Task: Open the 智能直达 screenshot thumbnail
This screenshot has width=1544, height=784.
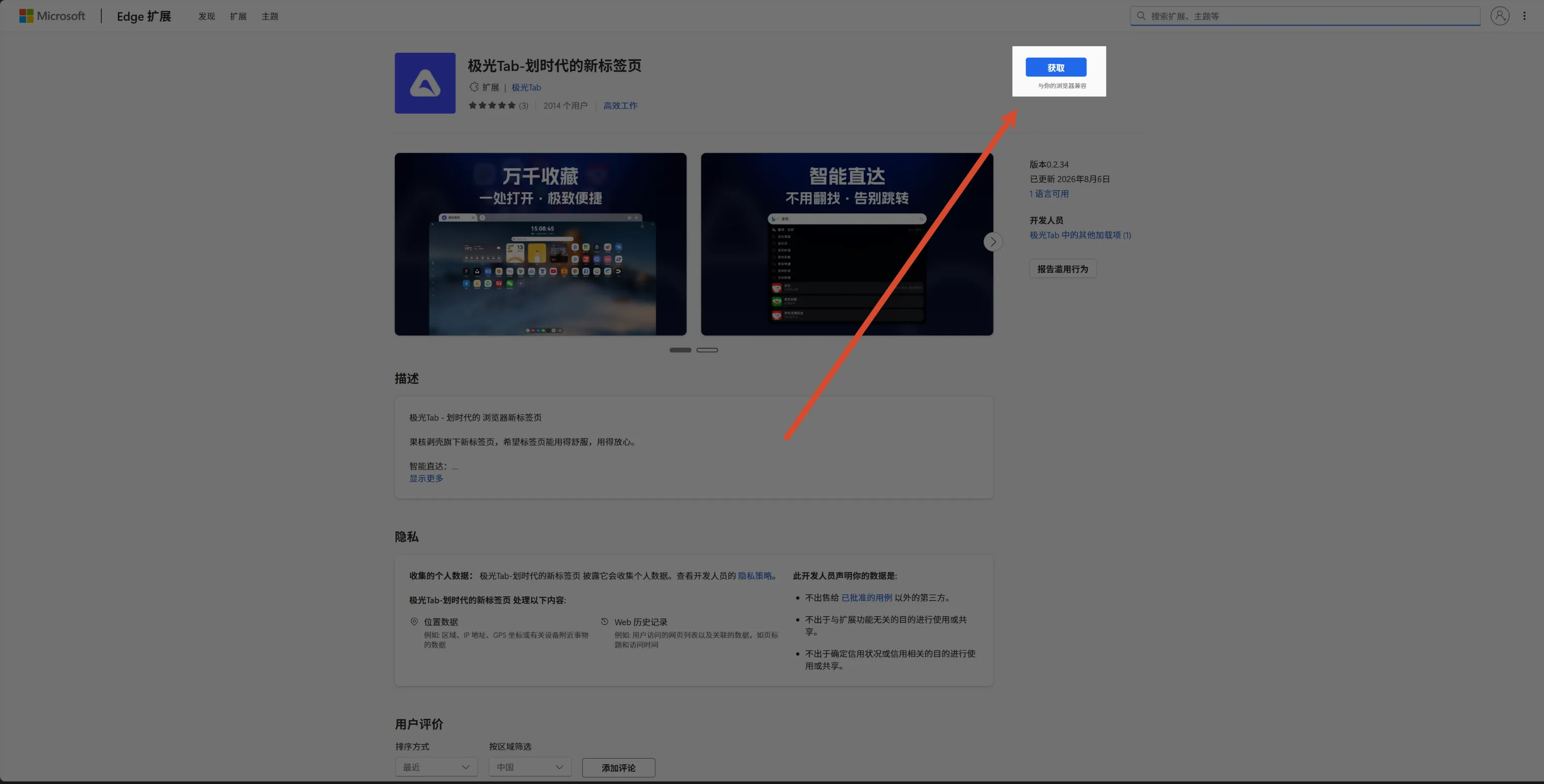Action: tap(847, 244)
